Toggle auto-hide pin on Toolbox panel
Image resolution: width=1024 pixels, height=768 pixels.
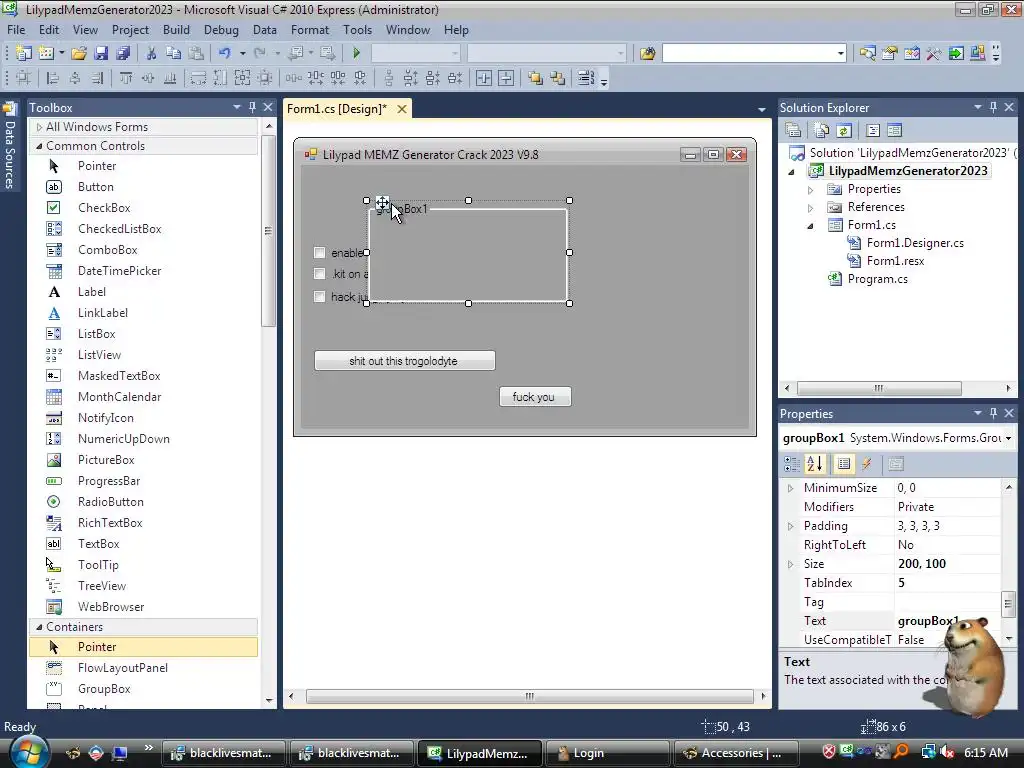click(252, 107)
